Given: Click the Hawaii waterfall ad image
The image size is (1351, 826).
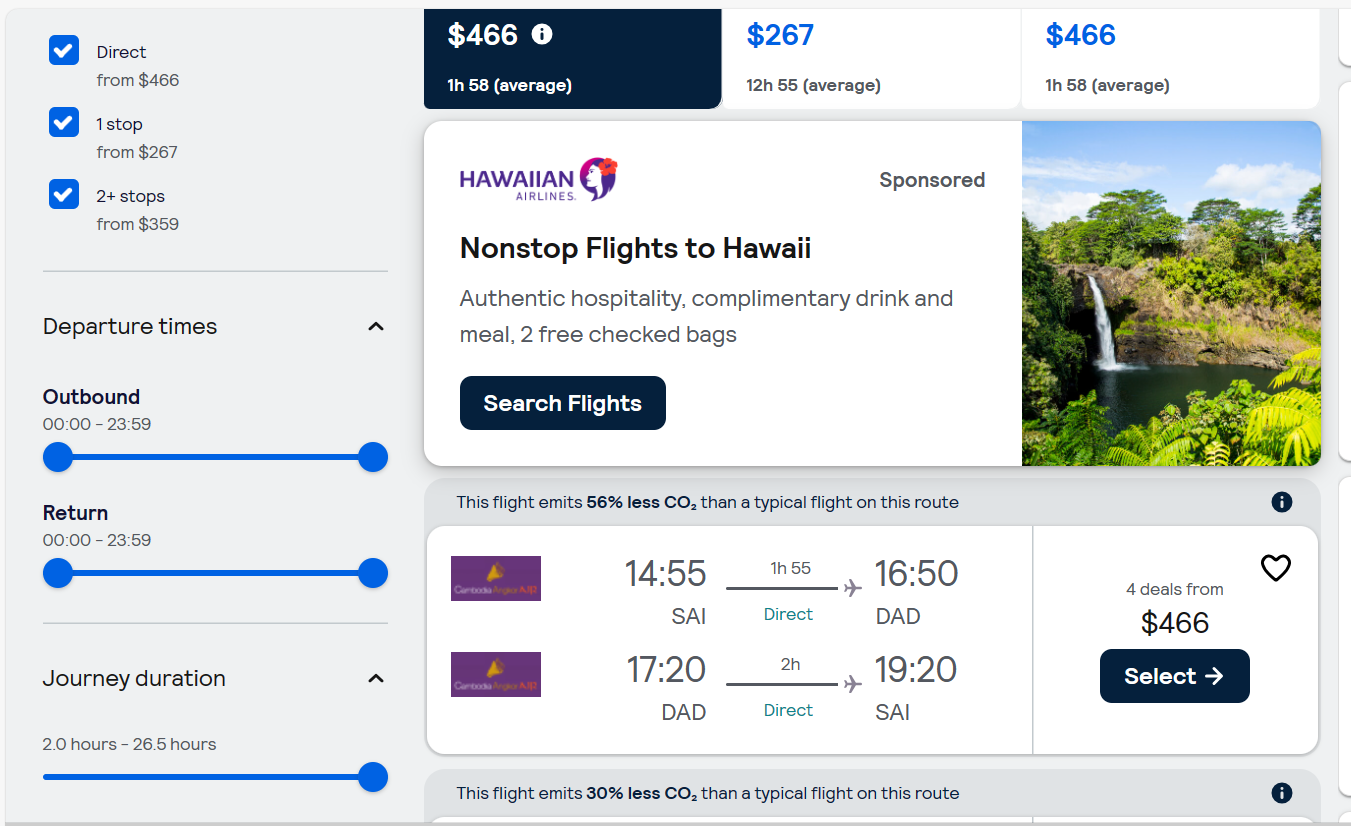Looking at the screenshot, I should pyautogui.click(x=1171, y=293).
